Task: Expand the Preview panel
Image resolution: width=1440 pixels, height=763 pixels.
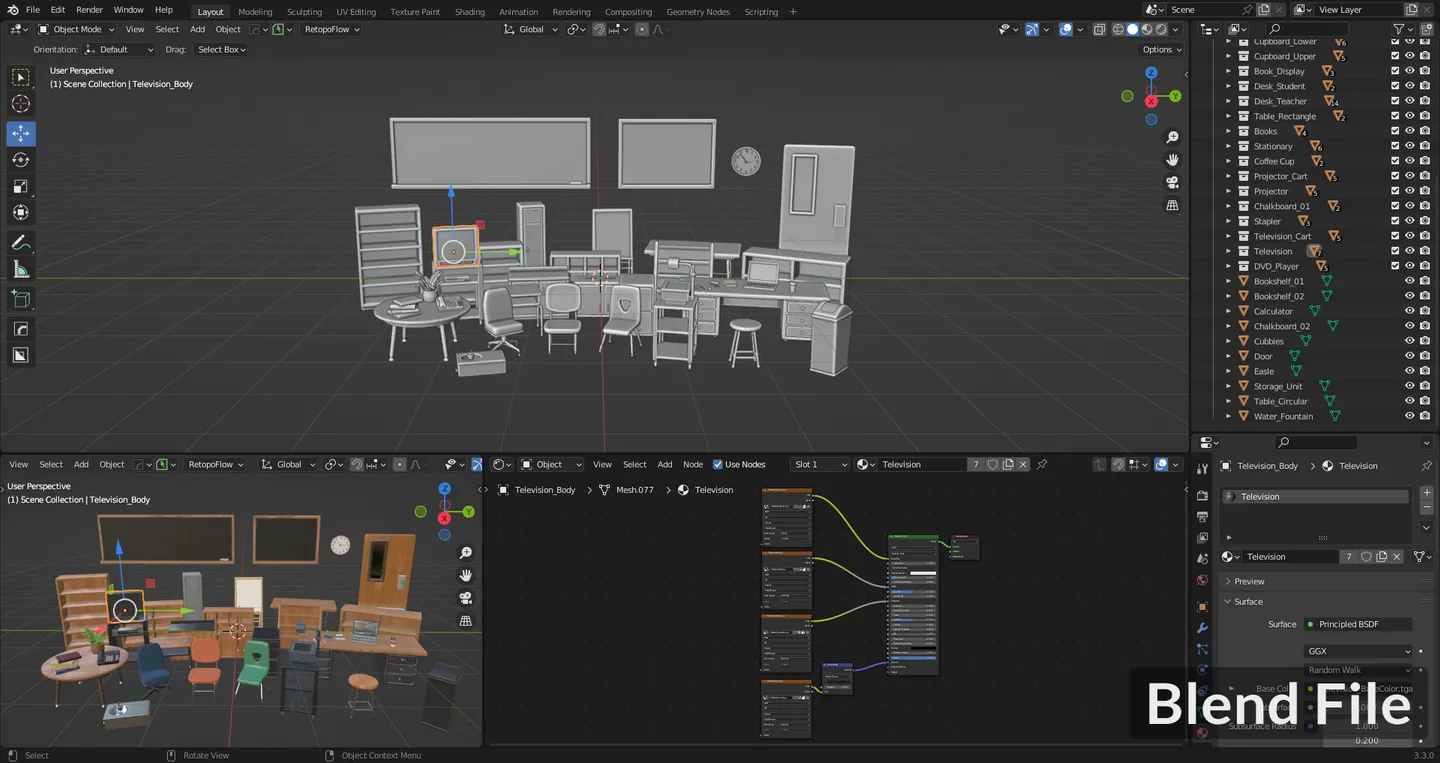Action: [x=1249, y=581]
